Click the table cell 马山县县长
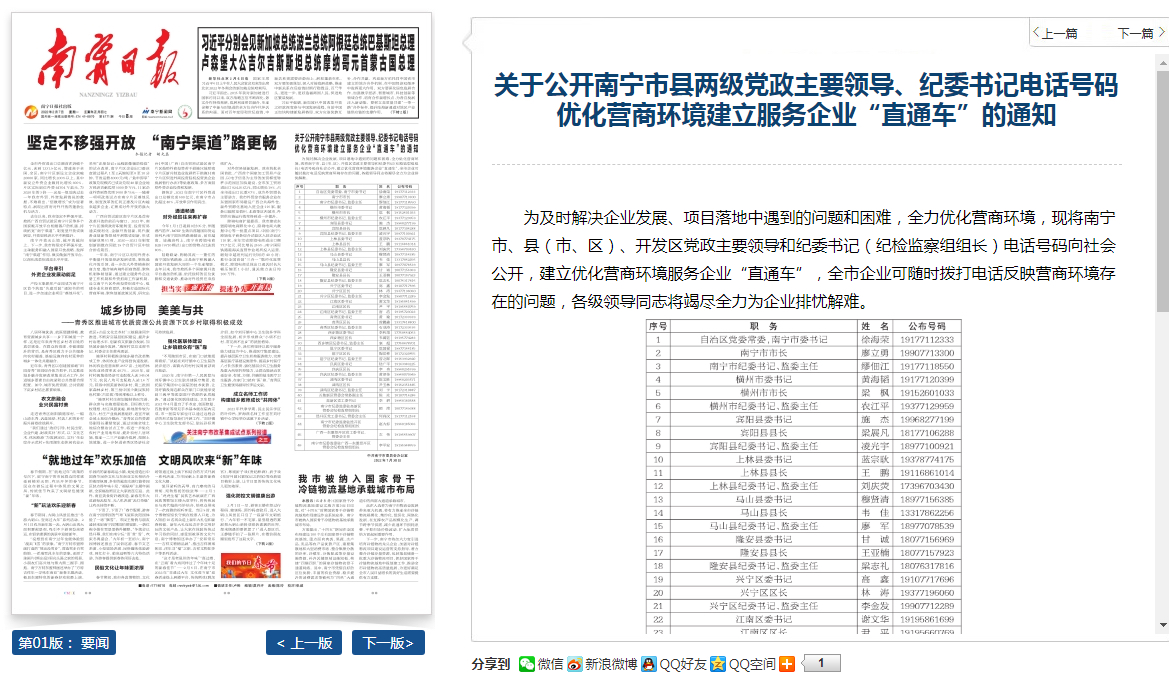Screen dimensions: 1169x684 point(763,513)
